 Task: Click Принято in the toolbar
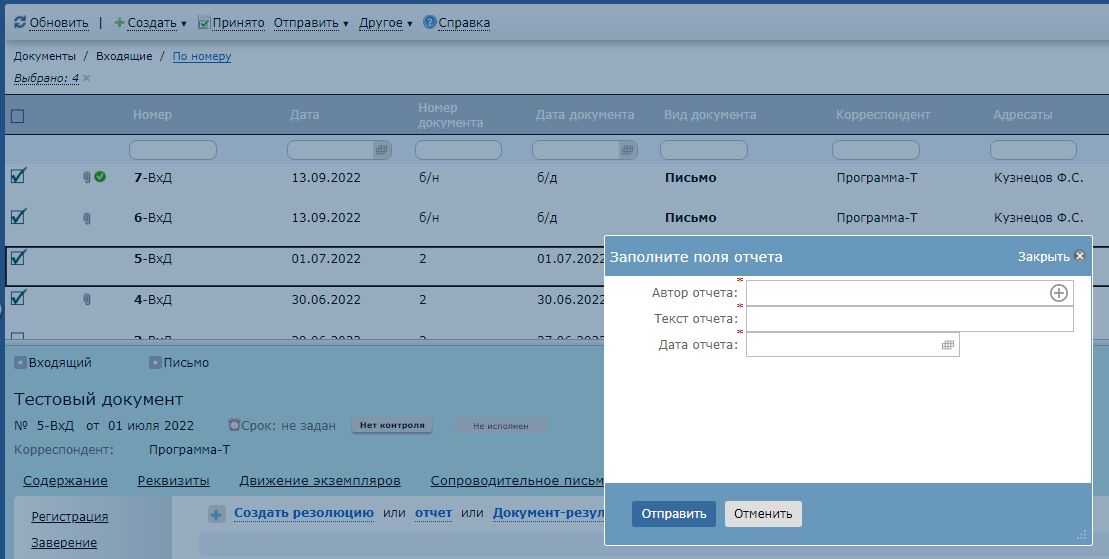pyautogui.click(x=238, y=23)
